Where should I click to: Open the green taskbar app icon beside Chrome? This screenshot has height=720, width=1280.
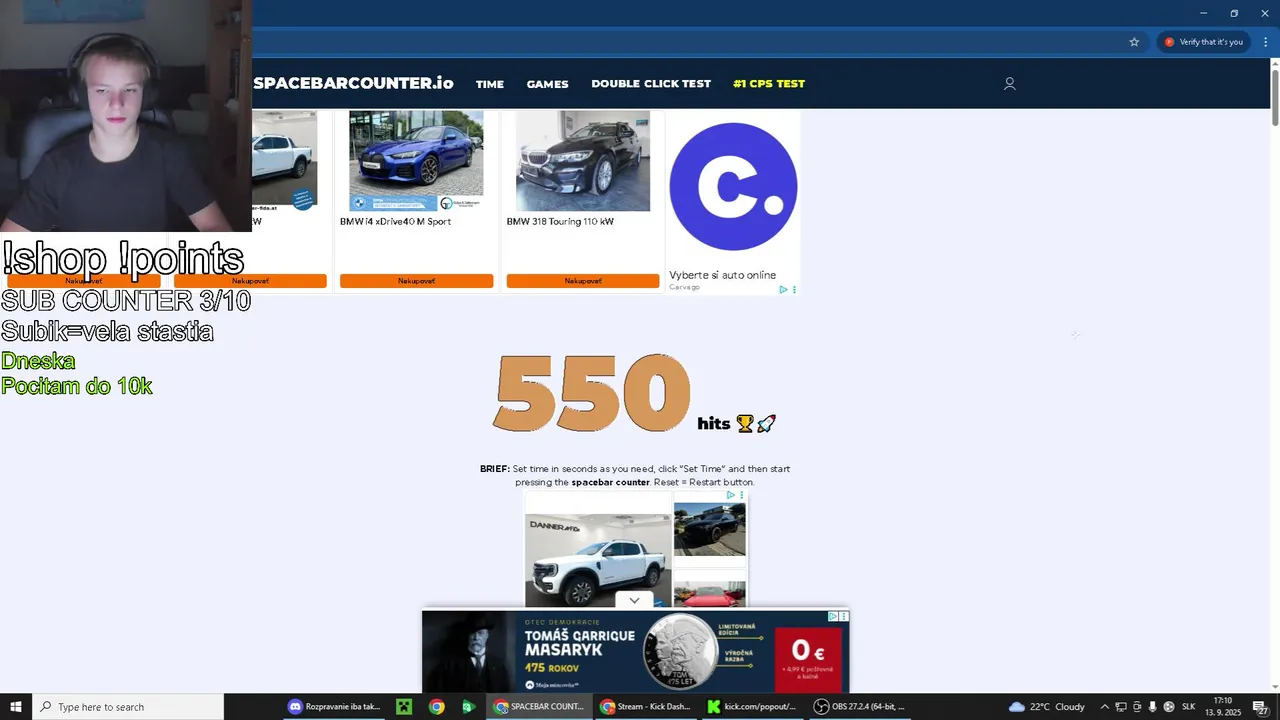[468, 707]
